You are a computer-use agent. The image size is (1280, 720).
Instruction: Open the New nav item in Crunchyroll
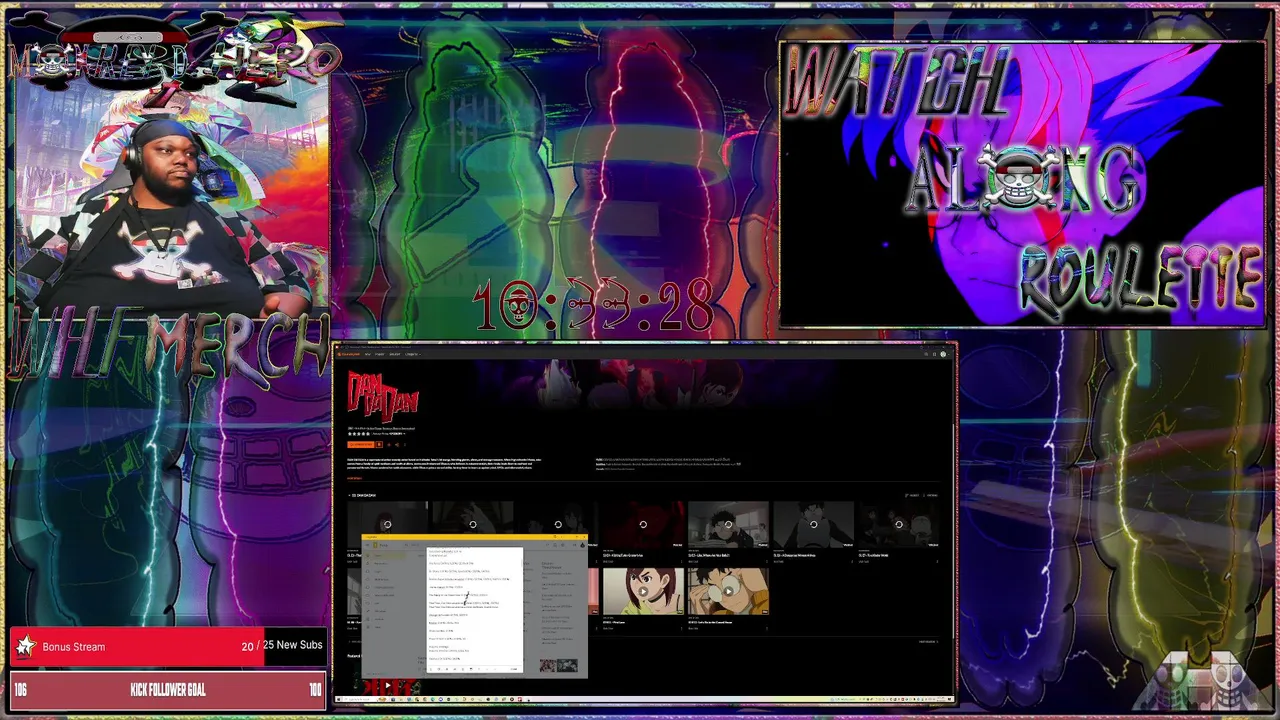(x=368, y=354)
